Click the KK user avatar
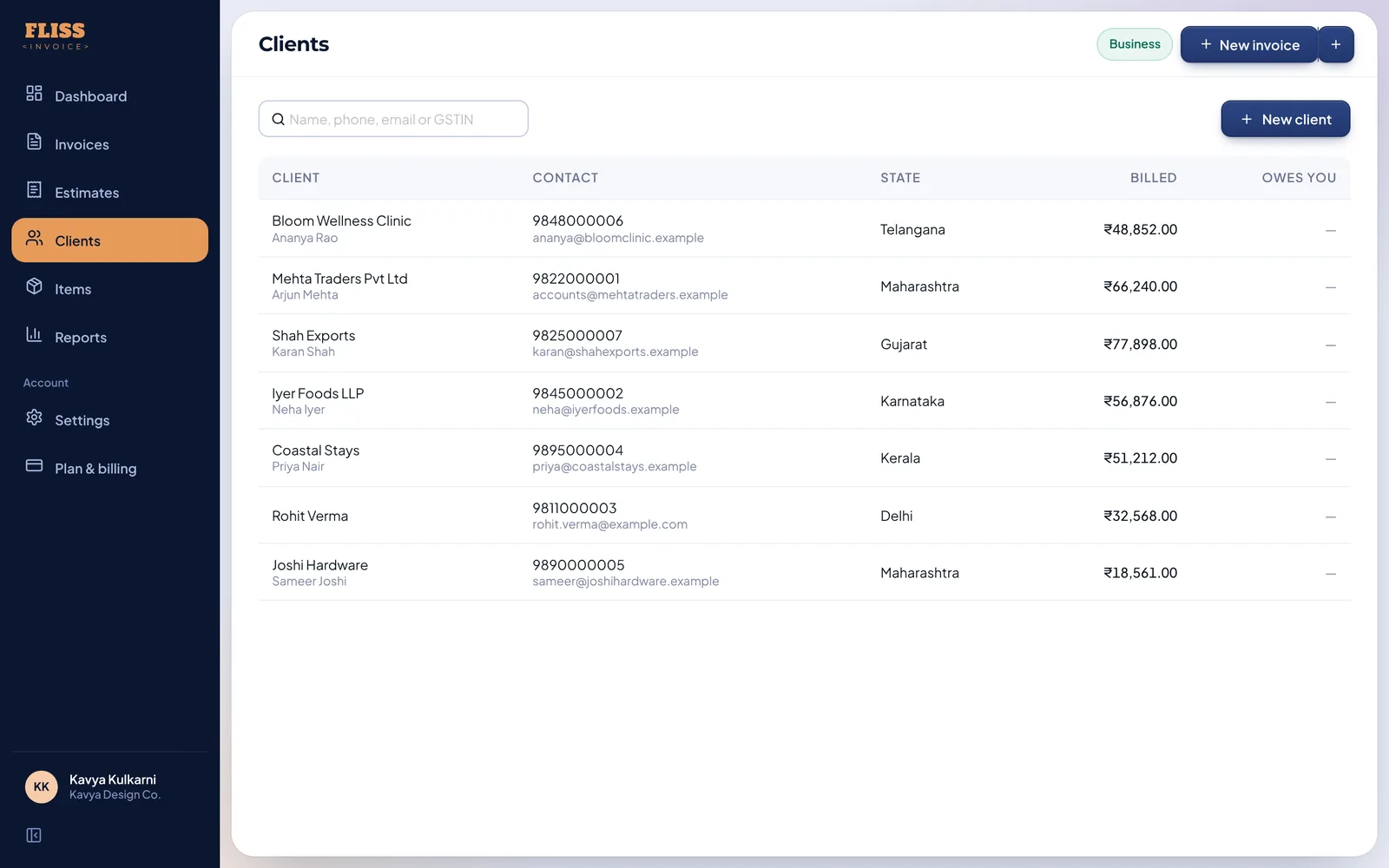The height and width of the screenshot is (868, 1389). point(41,786)
